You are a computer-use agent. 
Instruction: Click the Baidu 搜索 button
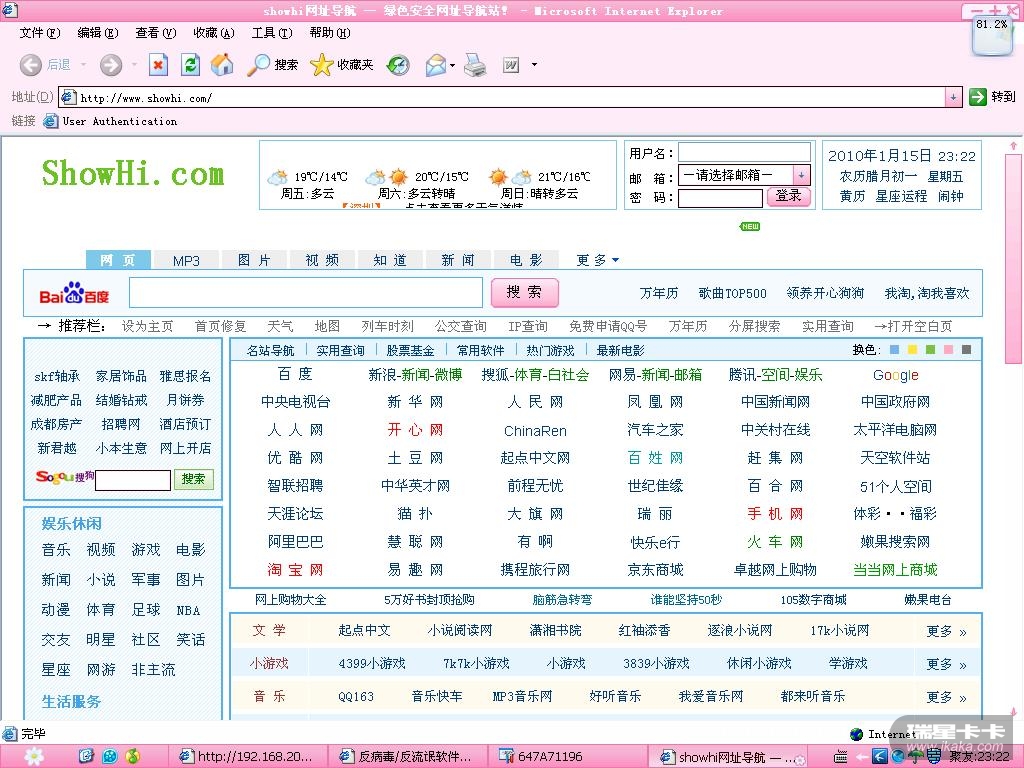tap(524, 292)
